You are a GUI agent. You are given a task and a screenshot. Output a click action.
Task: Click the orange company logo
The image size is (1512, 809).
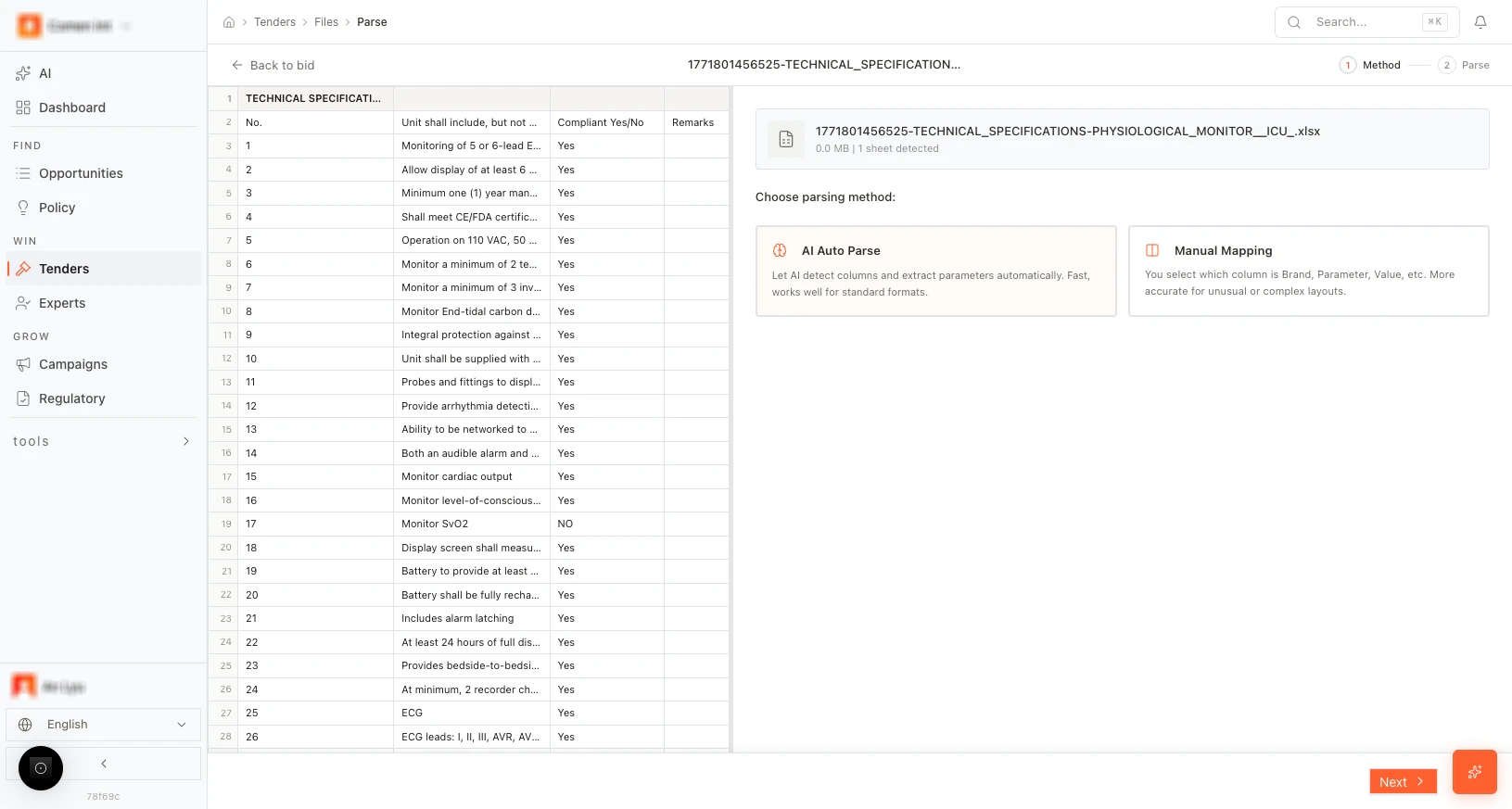click(x=29, y=26)
